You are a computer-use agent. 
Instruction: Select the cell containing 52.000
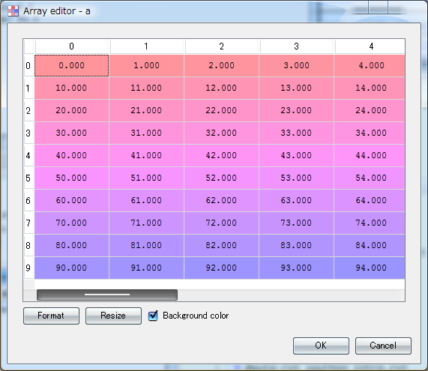point(222,178)
